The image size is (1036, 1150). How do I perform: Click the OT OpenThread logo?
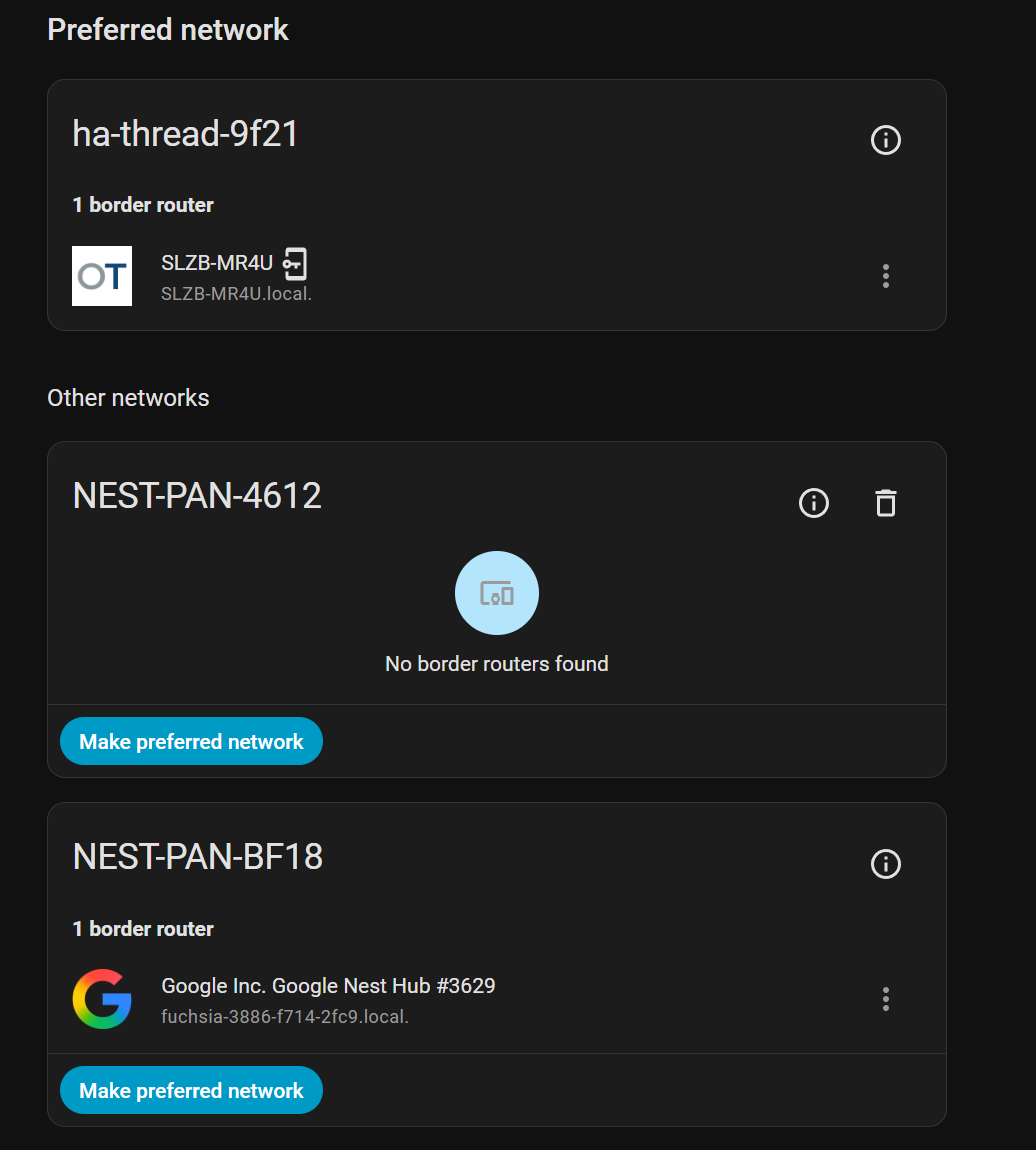pyautogui.click(x=102, y=276)
